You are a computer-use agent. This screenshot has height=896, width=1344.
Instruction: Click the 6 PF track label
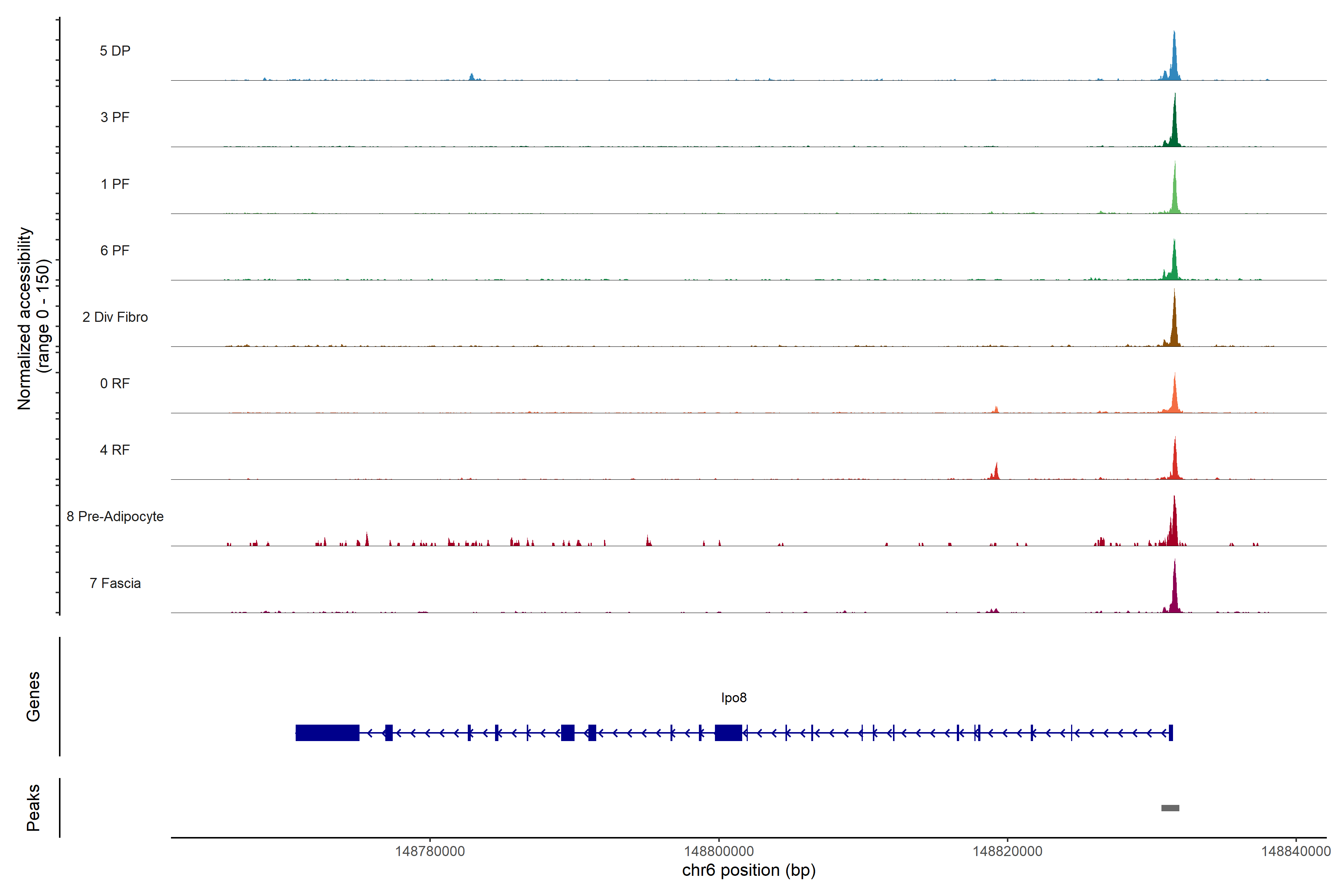click(x=115, y=250)
